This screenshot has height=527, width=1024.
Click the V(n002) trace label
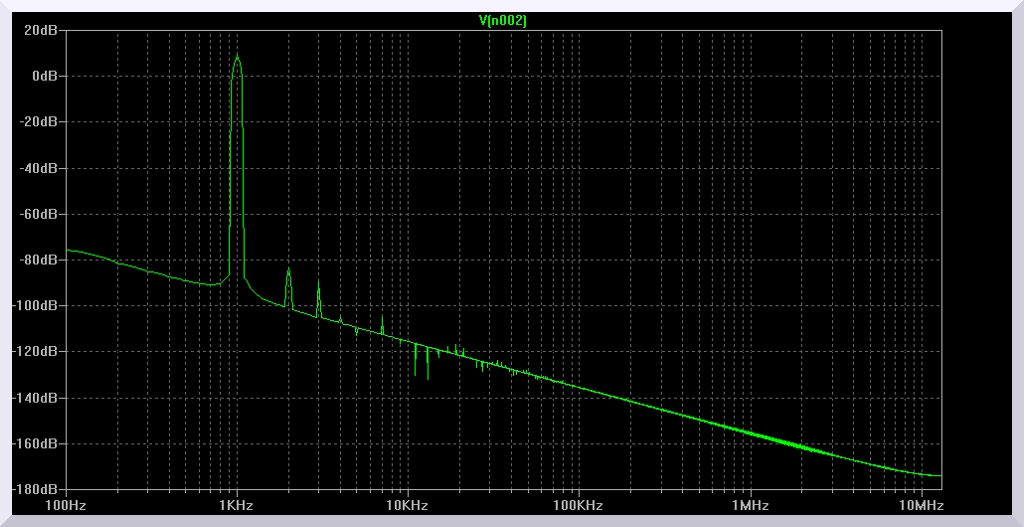[x=504, y=20]
